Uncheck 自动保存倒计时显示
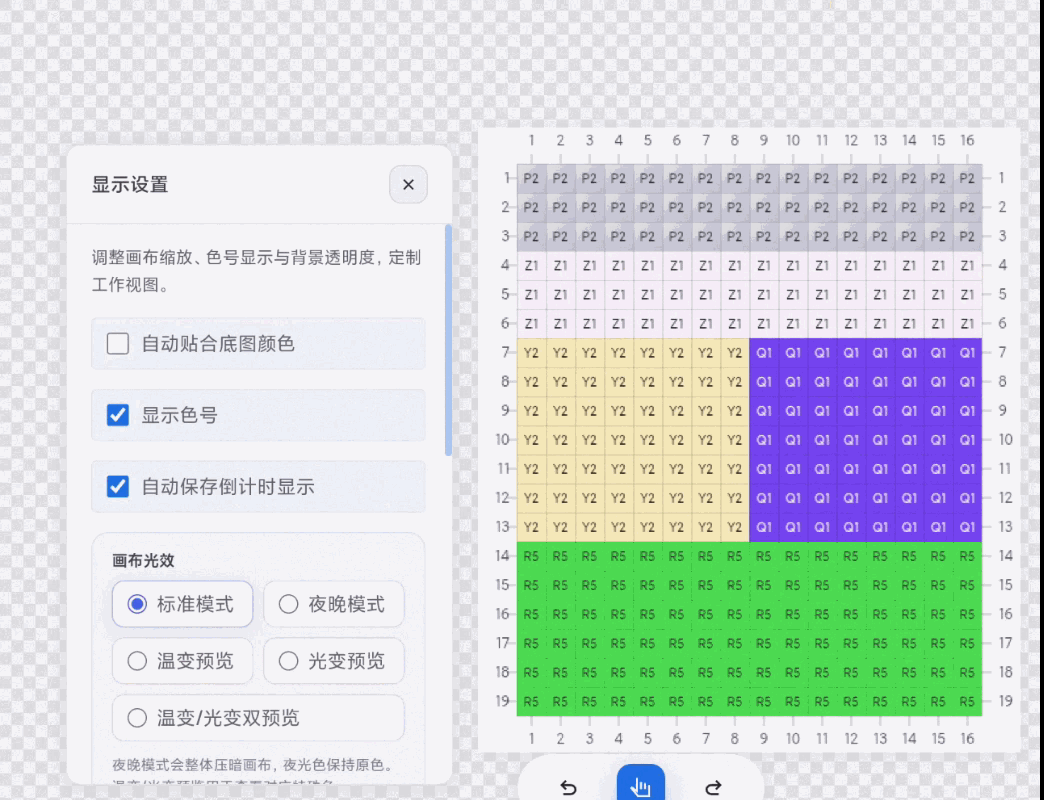 (117, 487)
